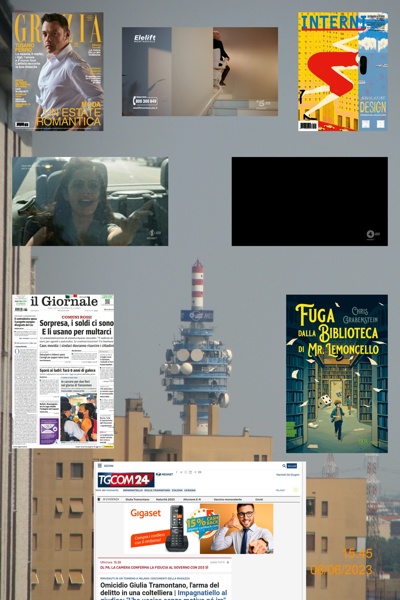Open the Interni magazine cover thumbnail

click(x=343, y=72)
